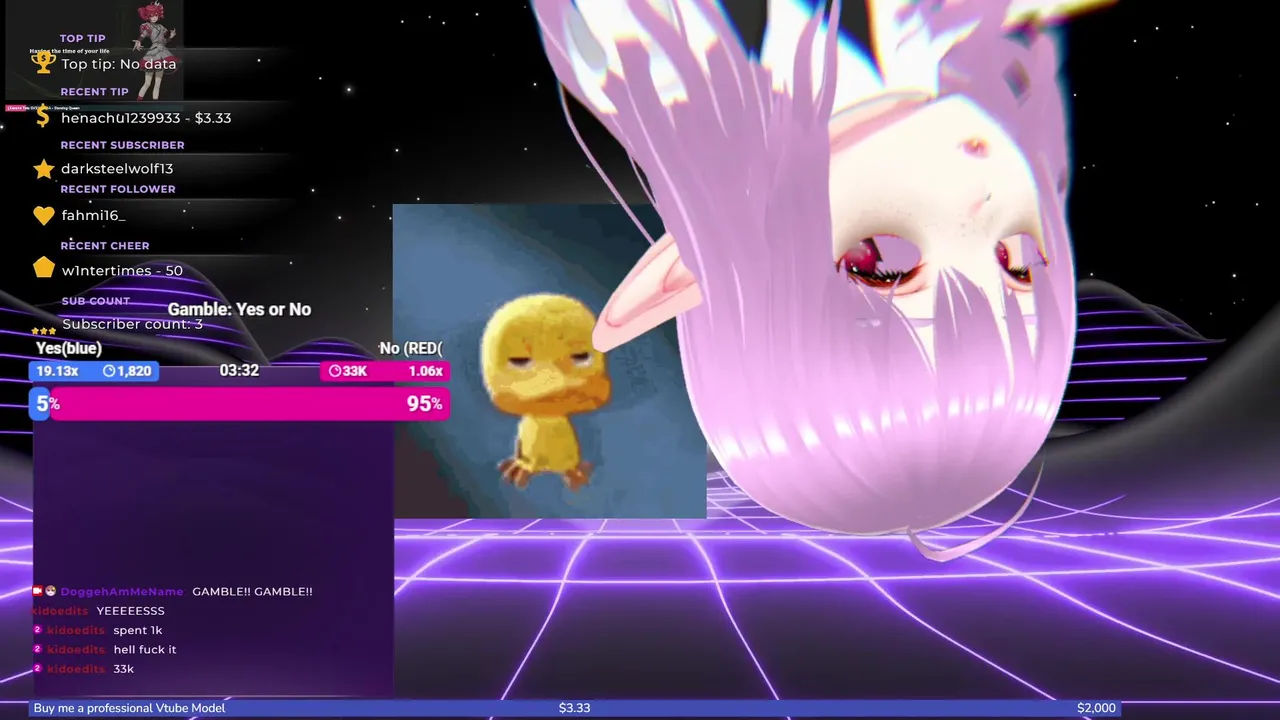Click the $2,000 goal target amount
Viewport: 1280px width, 720px height.
tap(1096, 708)
